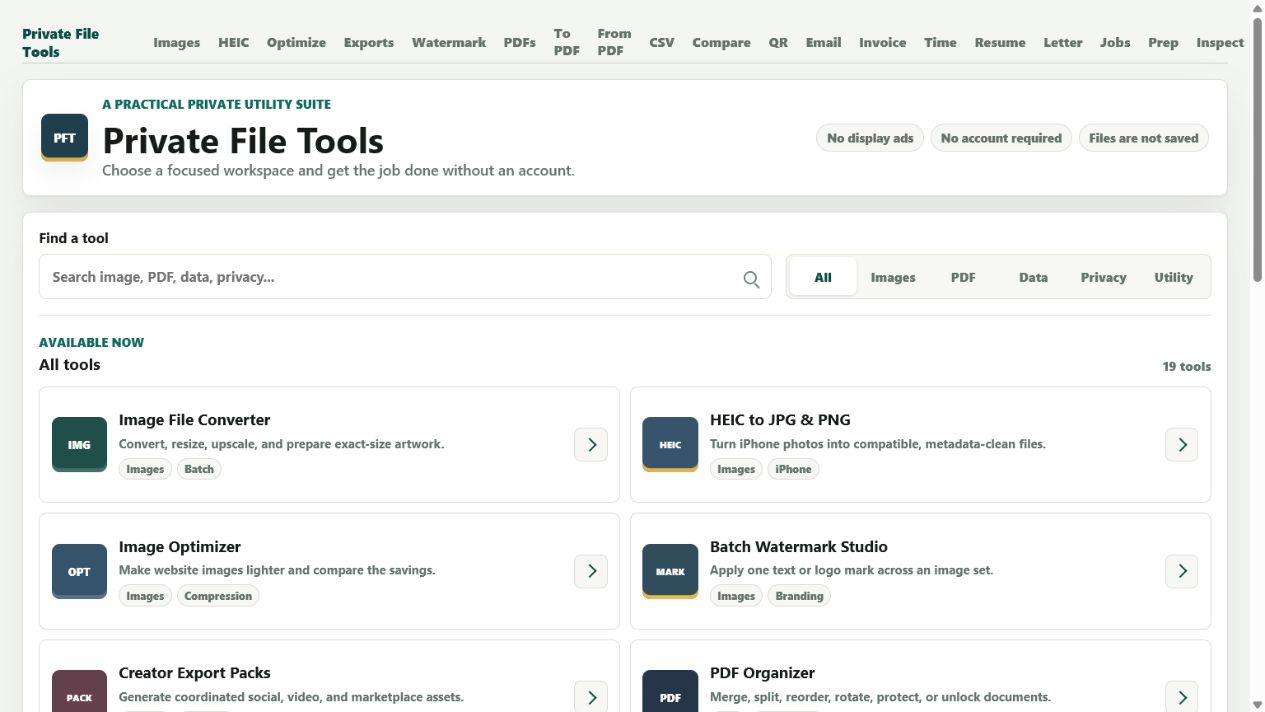Open Watermark nav link
Screen dimensions: 1265x712
coord(449,42)
